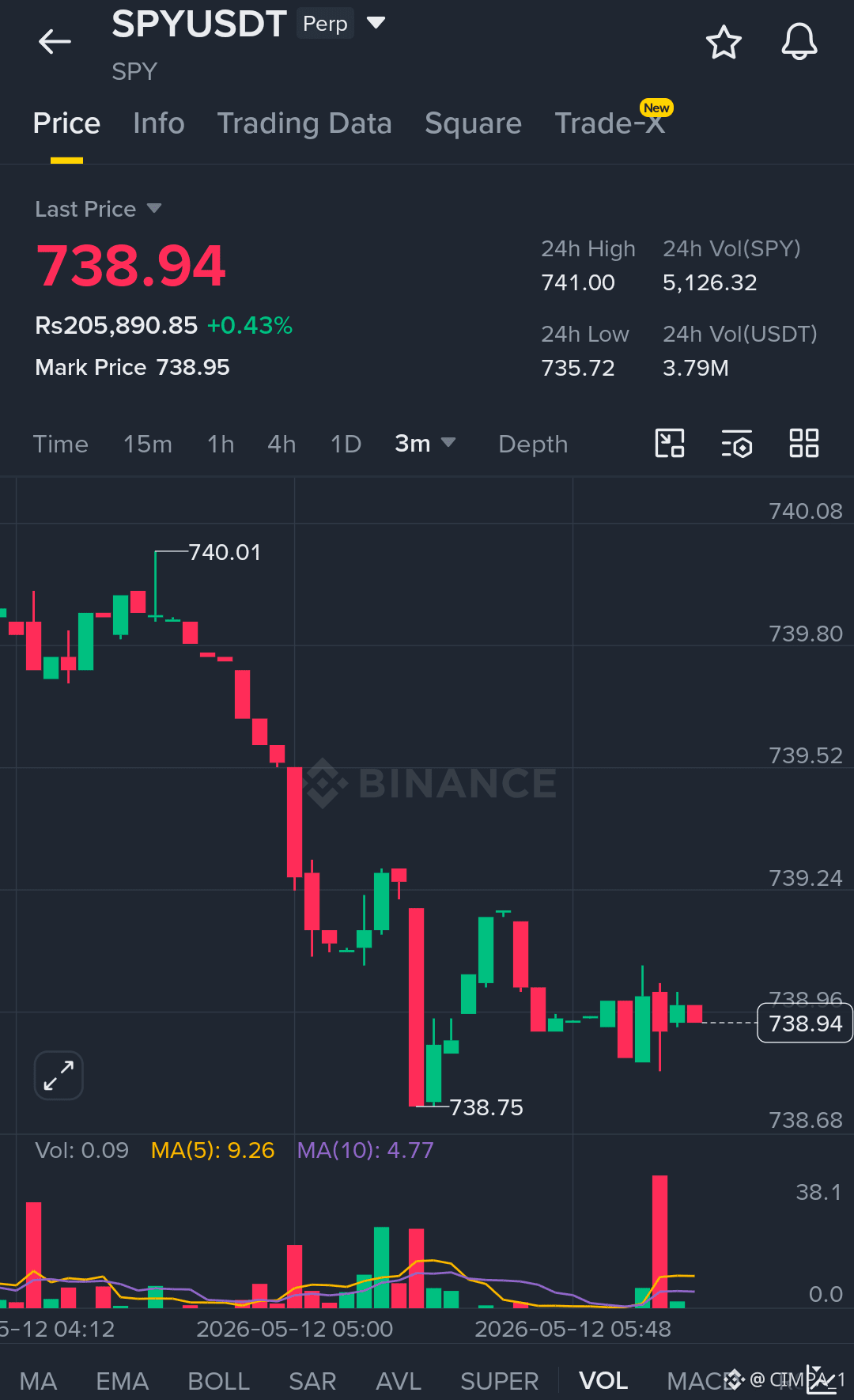This screenshot has height=1400, width=854.
Task: Toggle the VOL indicator
Action: point(603,1381)
